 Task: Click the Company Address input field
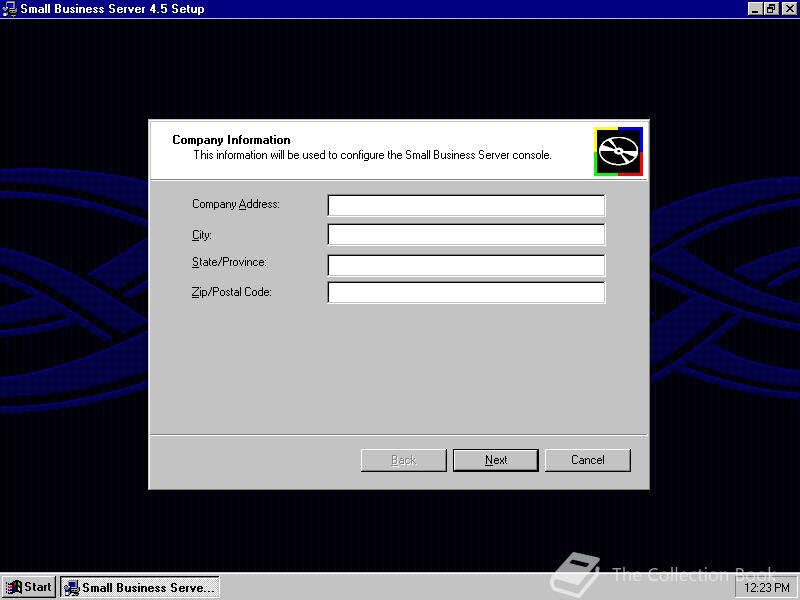click(466, 205)
